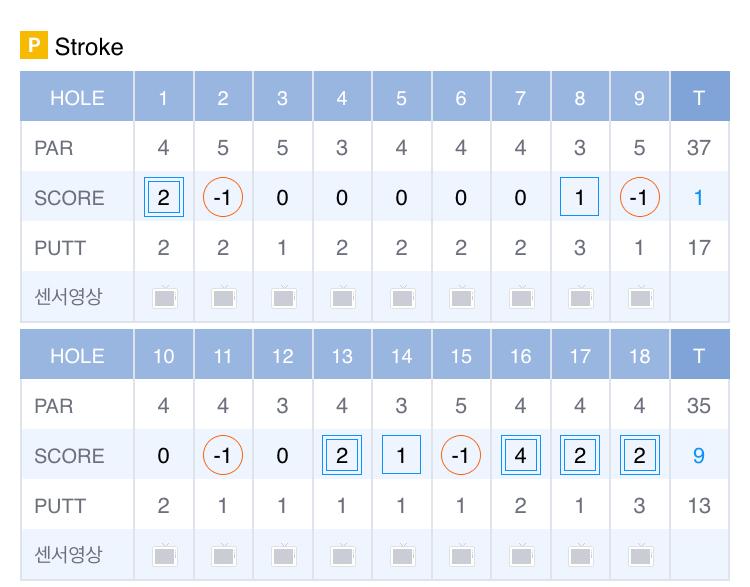The width and height of the screenshot is (750, 587).
Task: Select hole 5 column header
Action: tap(401, 98)
